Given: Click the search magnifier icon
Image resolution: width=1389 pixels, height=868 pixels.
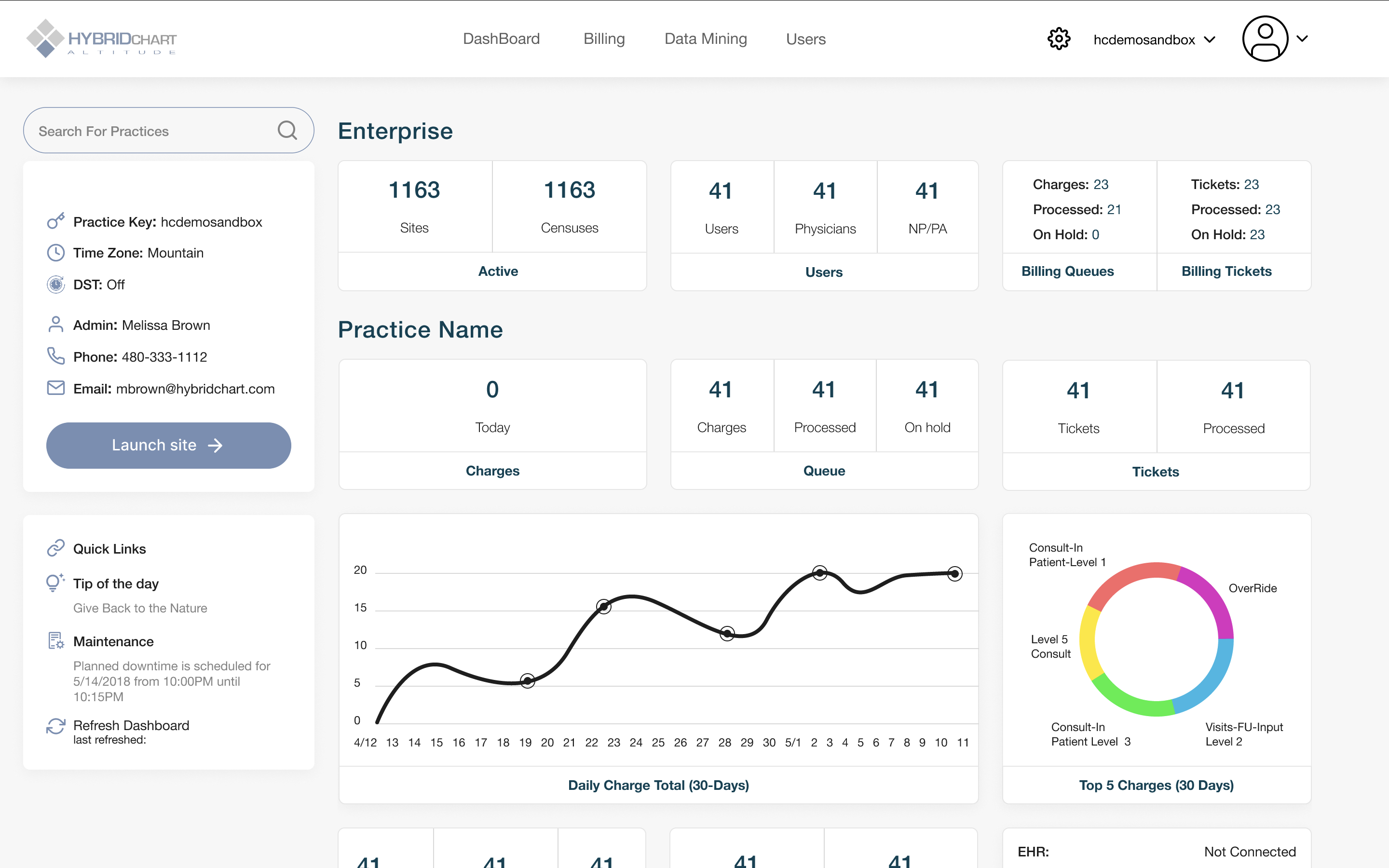Looking at the screenshot, I should 287,130.
